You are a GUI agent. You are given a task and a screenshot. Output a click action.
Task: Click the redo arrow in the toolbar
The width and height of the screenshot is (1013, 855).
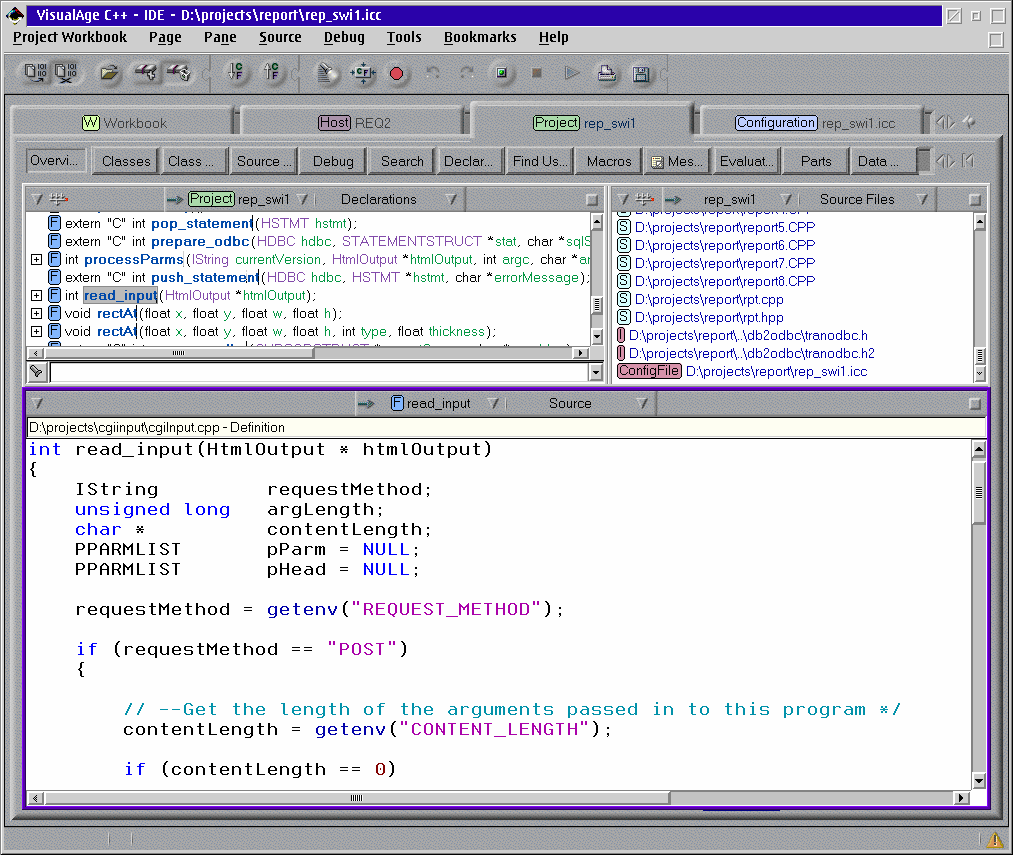tap(466, 73)
